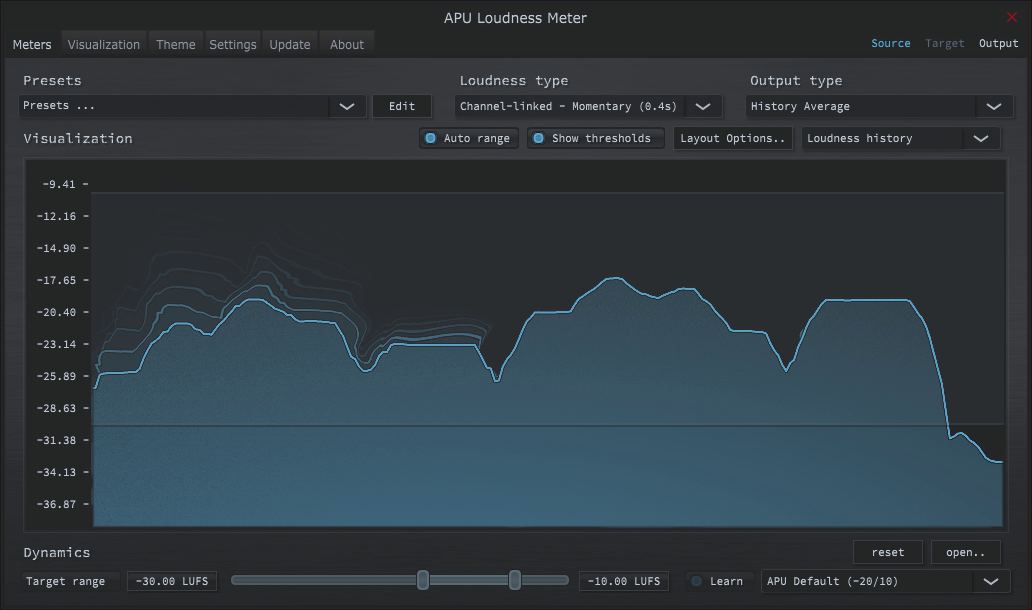
Task: Click the reset button
Action: [x=888, y=553]
